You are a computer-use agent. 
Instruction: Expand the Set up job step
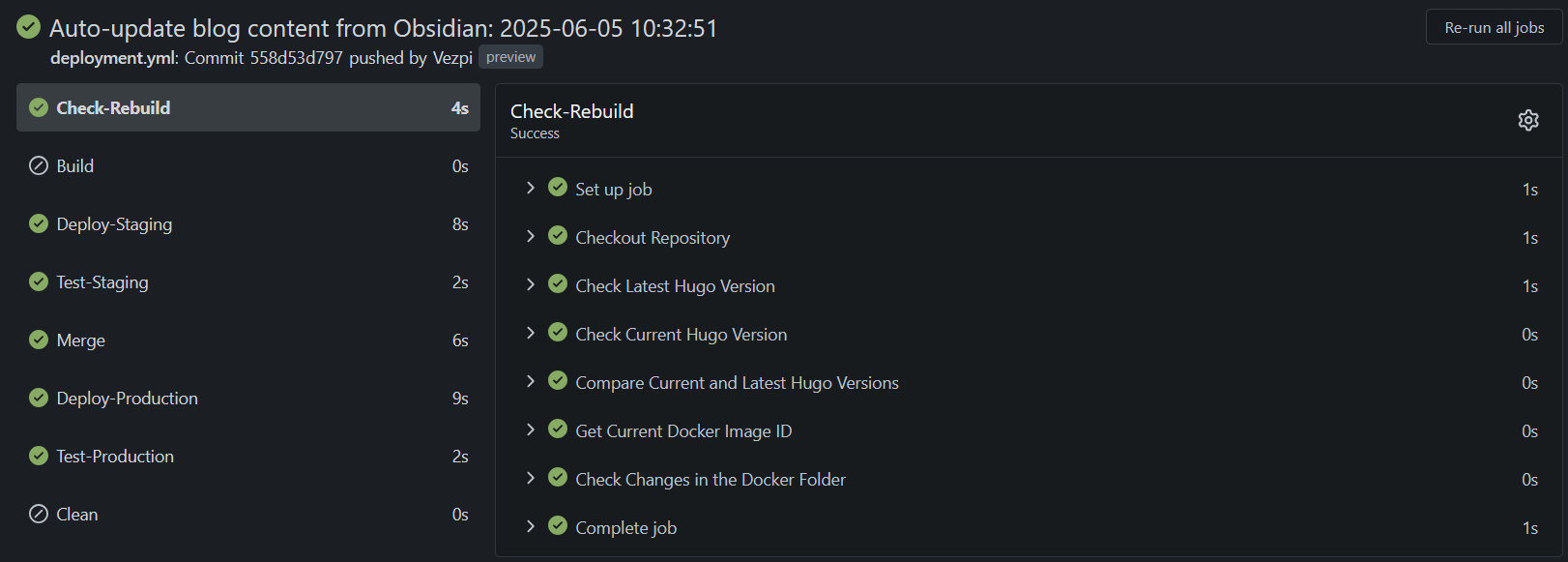tap(530, 188)
